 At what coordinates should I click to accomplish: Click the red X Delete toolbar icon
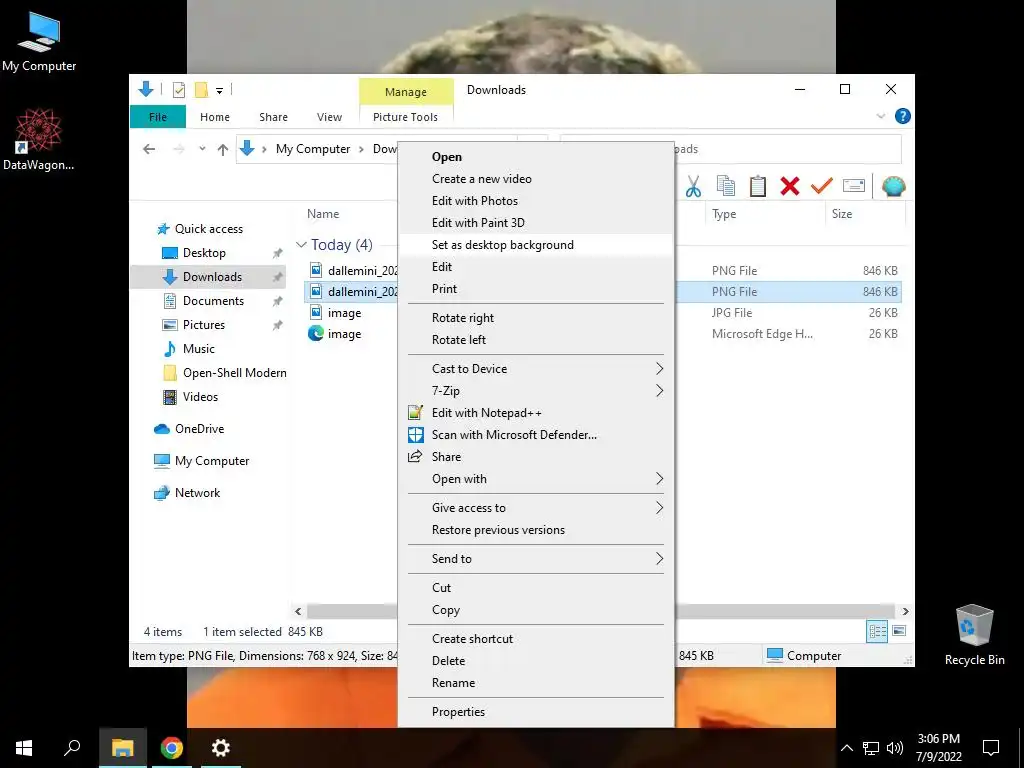790,186
